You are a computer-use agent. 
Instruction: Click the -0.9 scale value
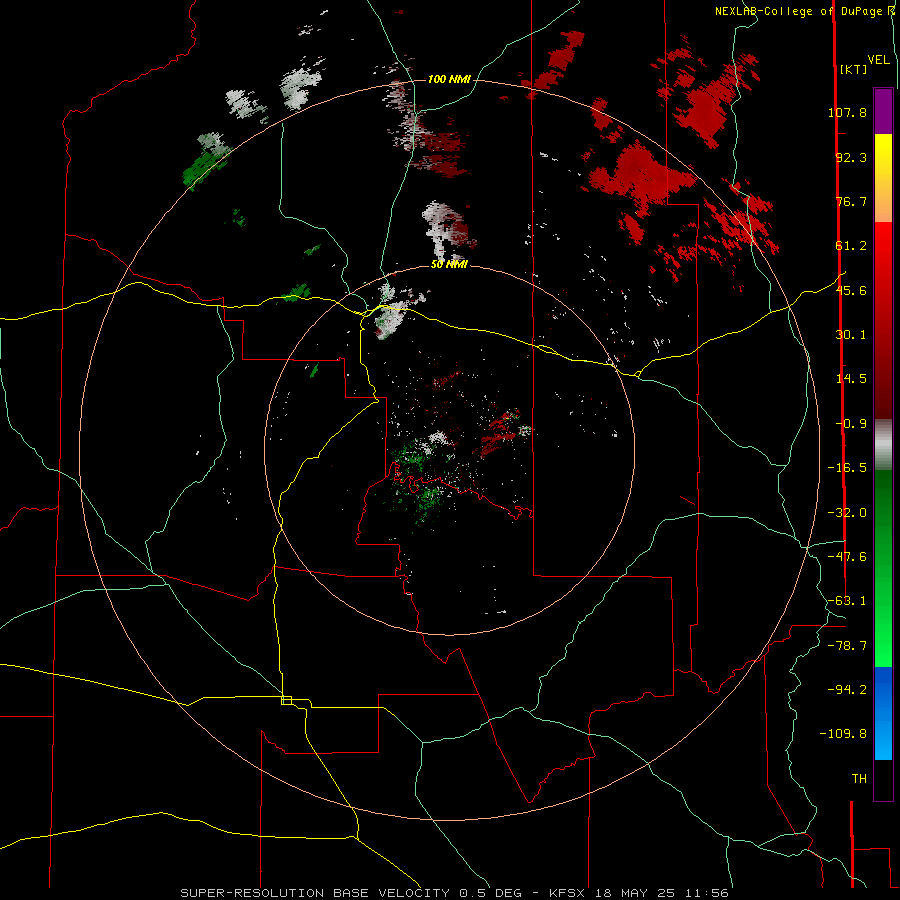point(851,424)
